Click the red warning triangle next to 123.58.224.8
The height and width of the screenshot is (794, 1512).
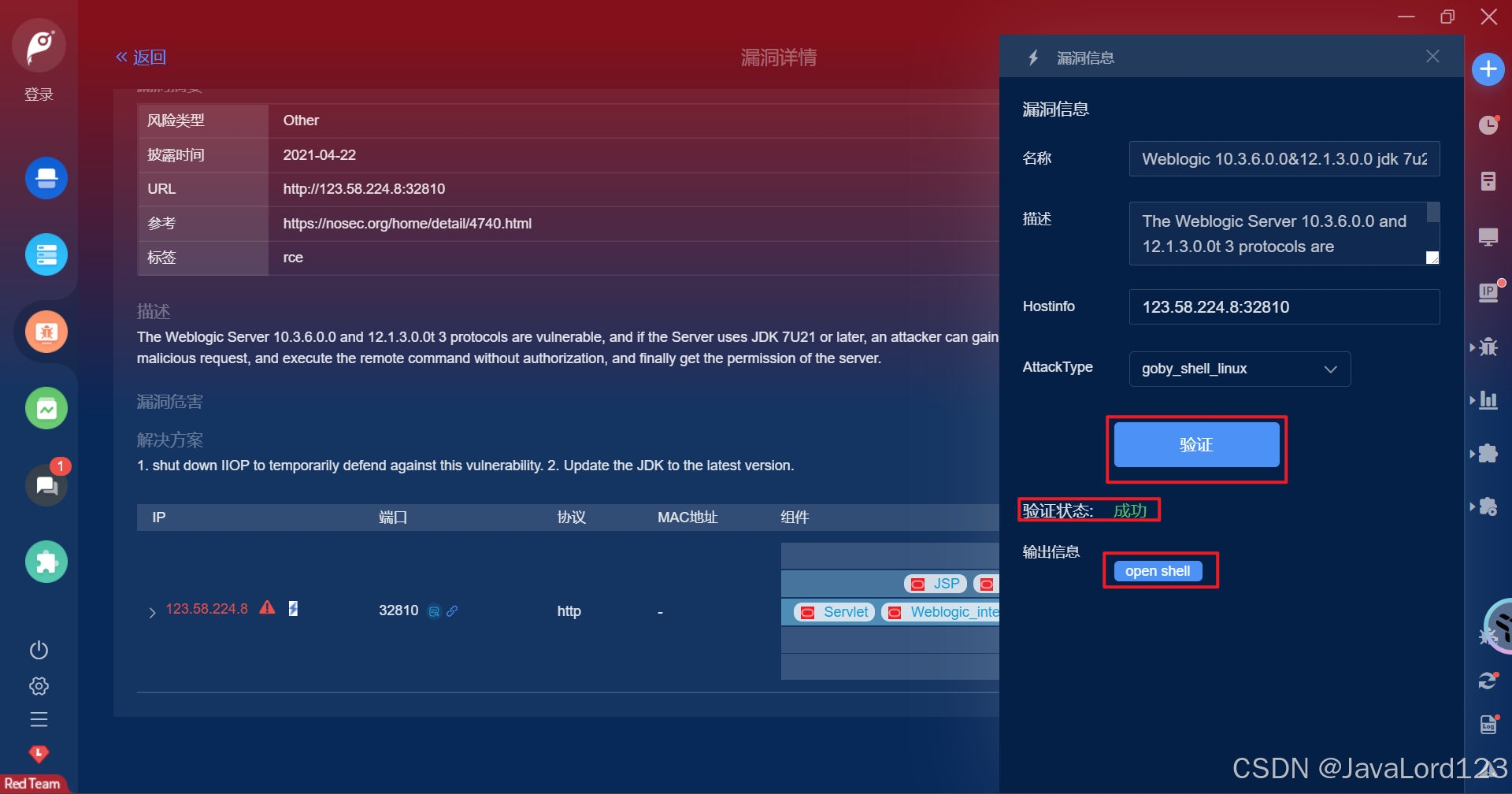[268, 607]
